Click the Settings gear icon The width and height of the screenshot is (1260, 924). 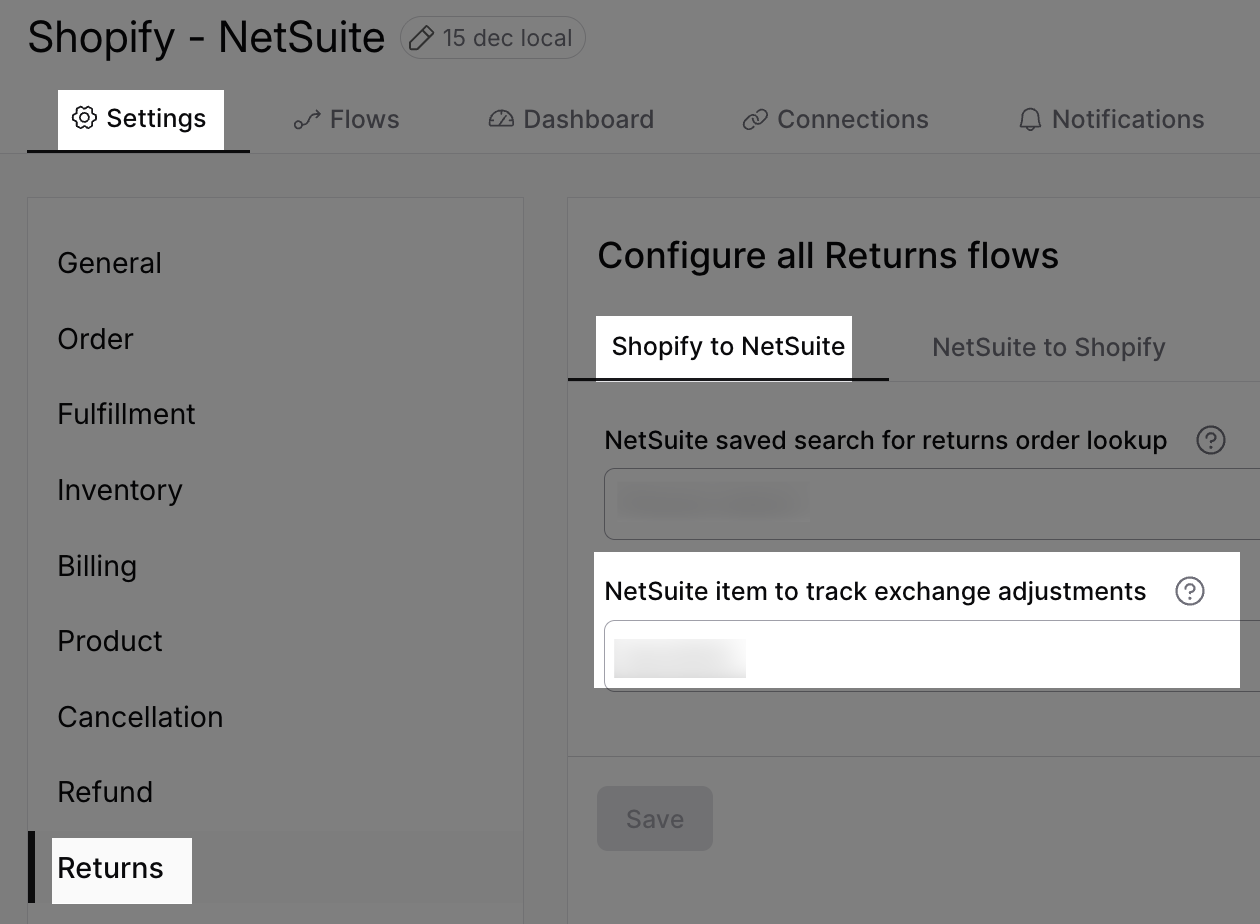[84, 118]
